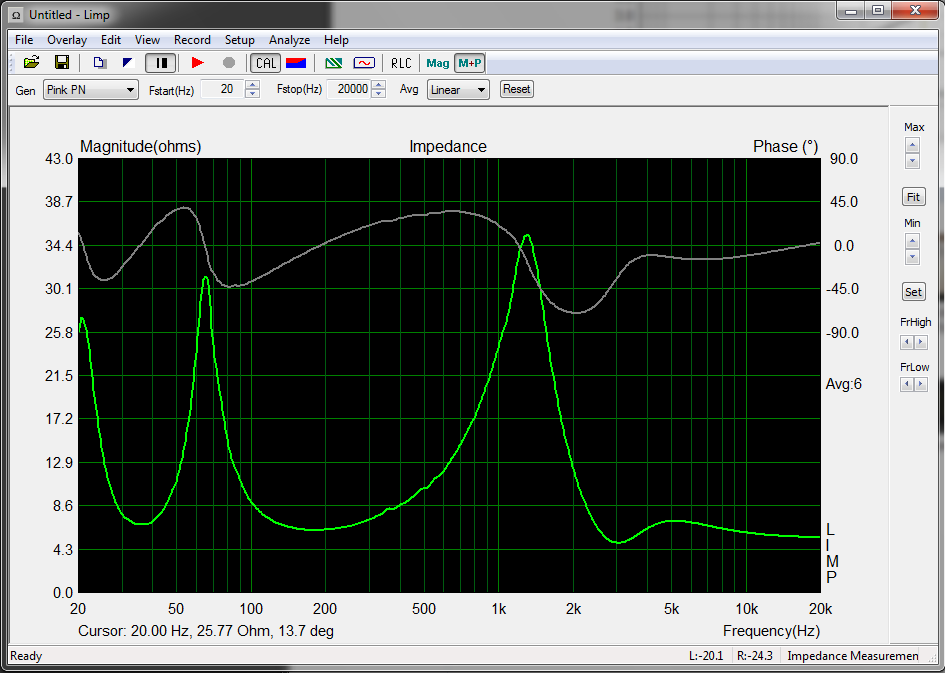Click the 'L:-20.1' status bar level
This screenshot has height=673, width=945.
pyautogui.click(x=706, y=656)
